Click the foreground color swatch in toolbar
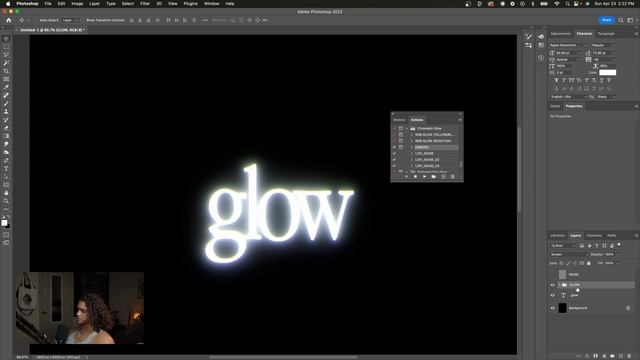The image size is (640, 360). tap(4, 223)
